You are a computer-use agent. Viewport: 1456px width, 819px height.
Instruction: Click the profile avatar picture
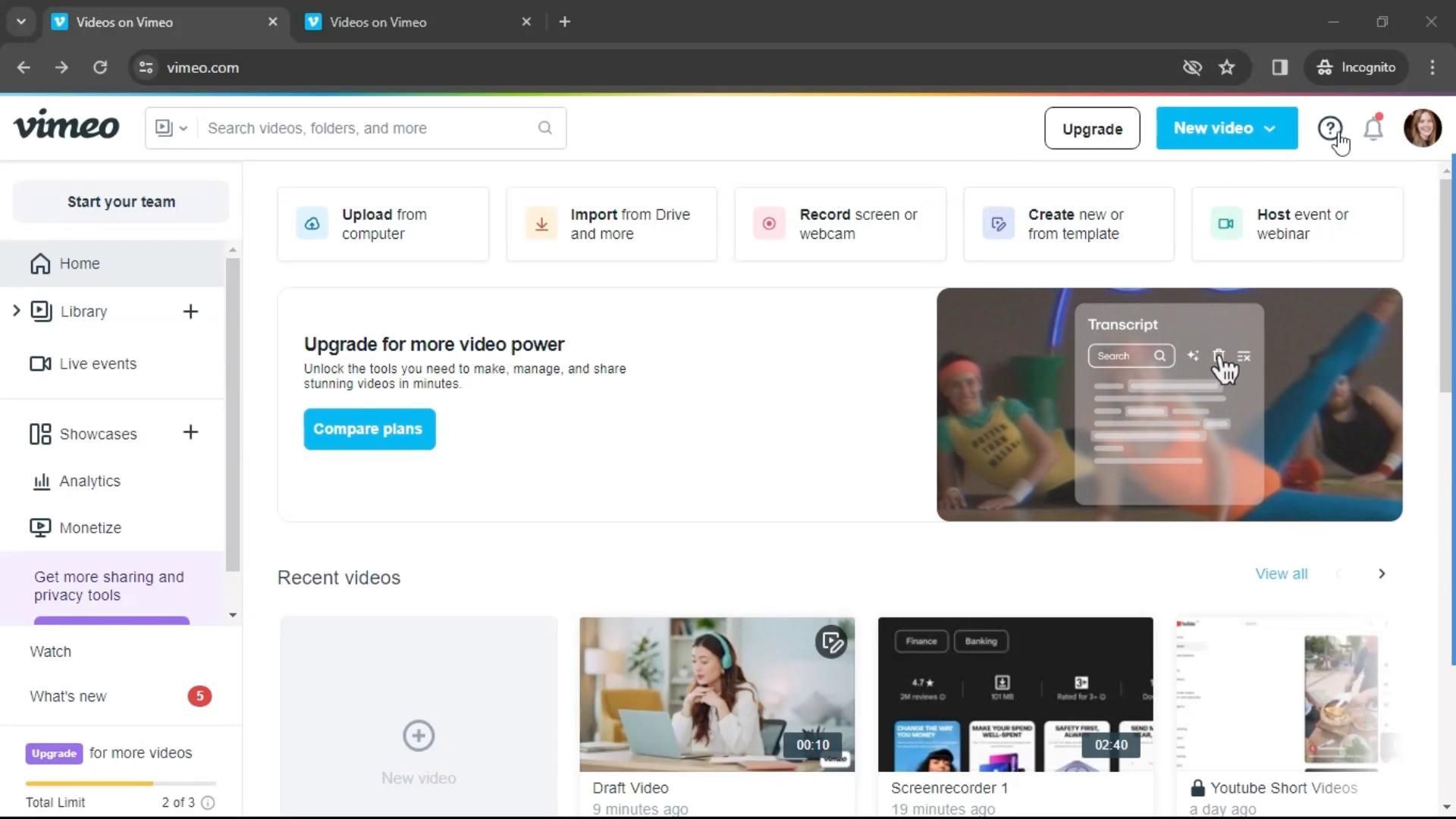pos(1422,128)
